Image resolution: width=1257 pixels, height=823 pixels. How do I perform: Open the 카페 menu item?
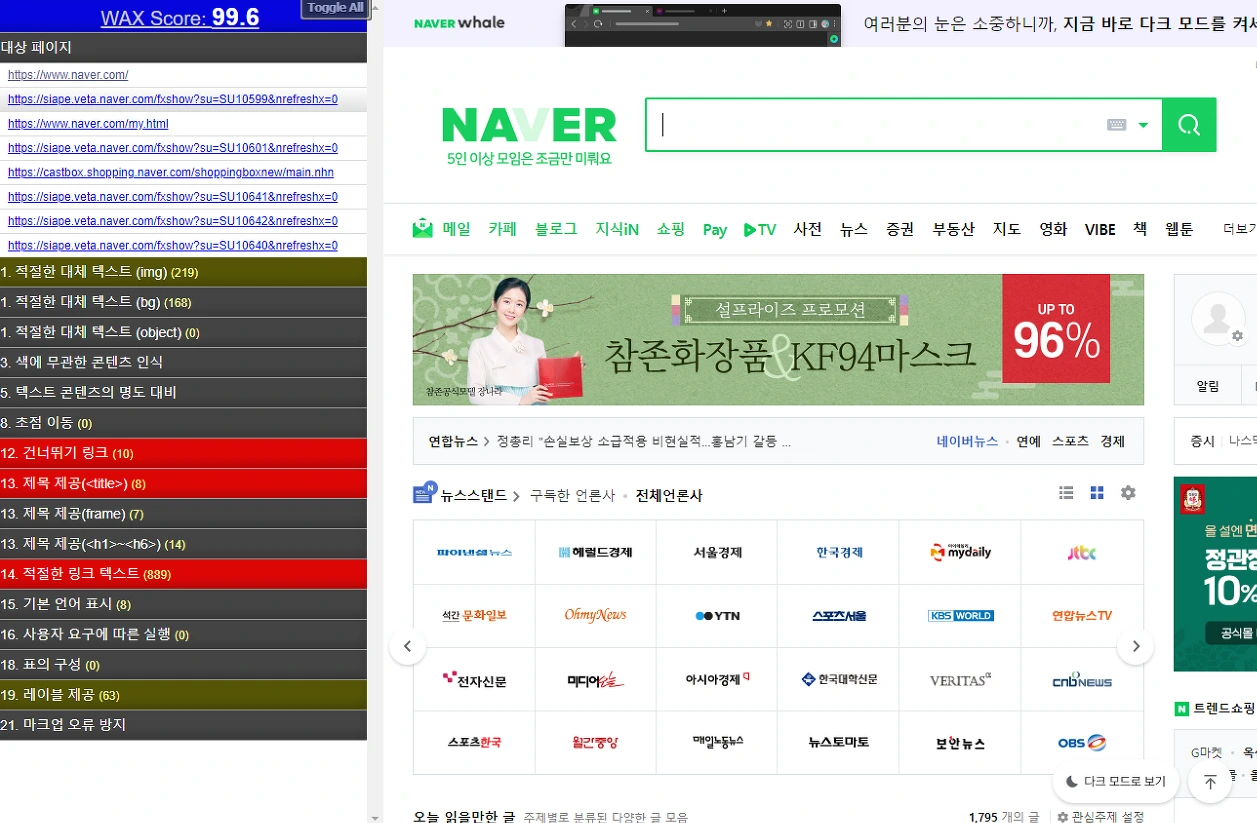click(x=502, y=229)
